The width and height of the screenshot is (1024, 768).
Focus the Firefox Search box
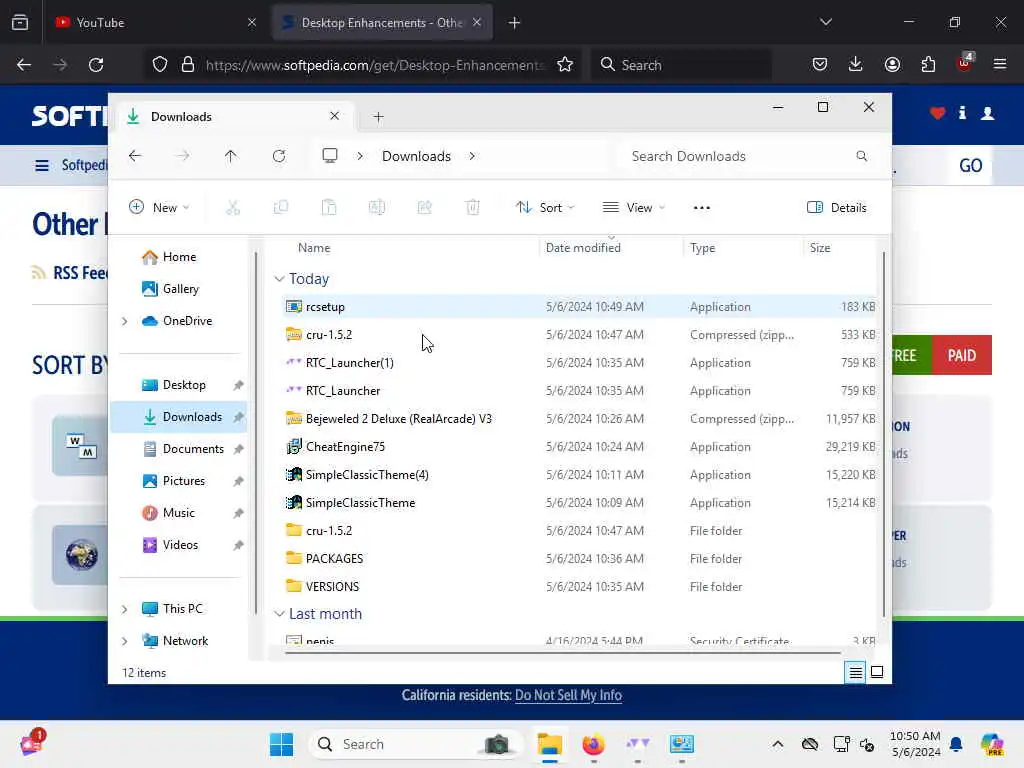click(681, 65)
